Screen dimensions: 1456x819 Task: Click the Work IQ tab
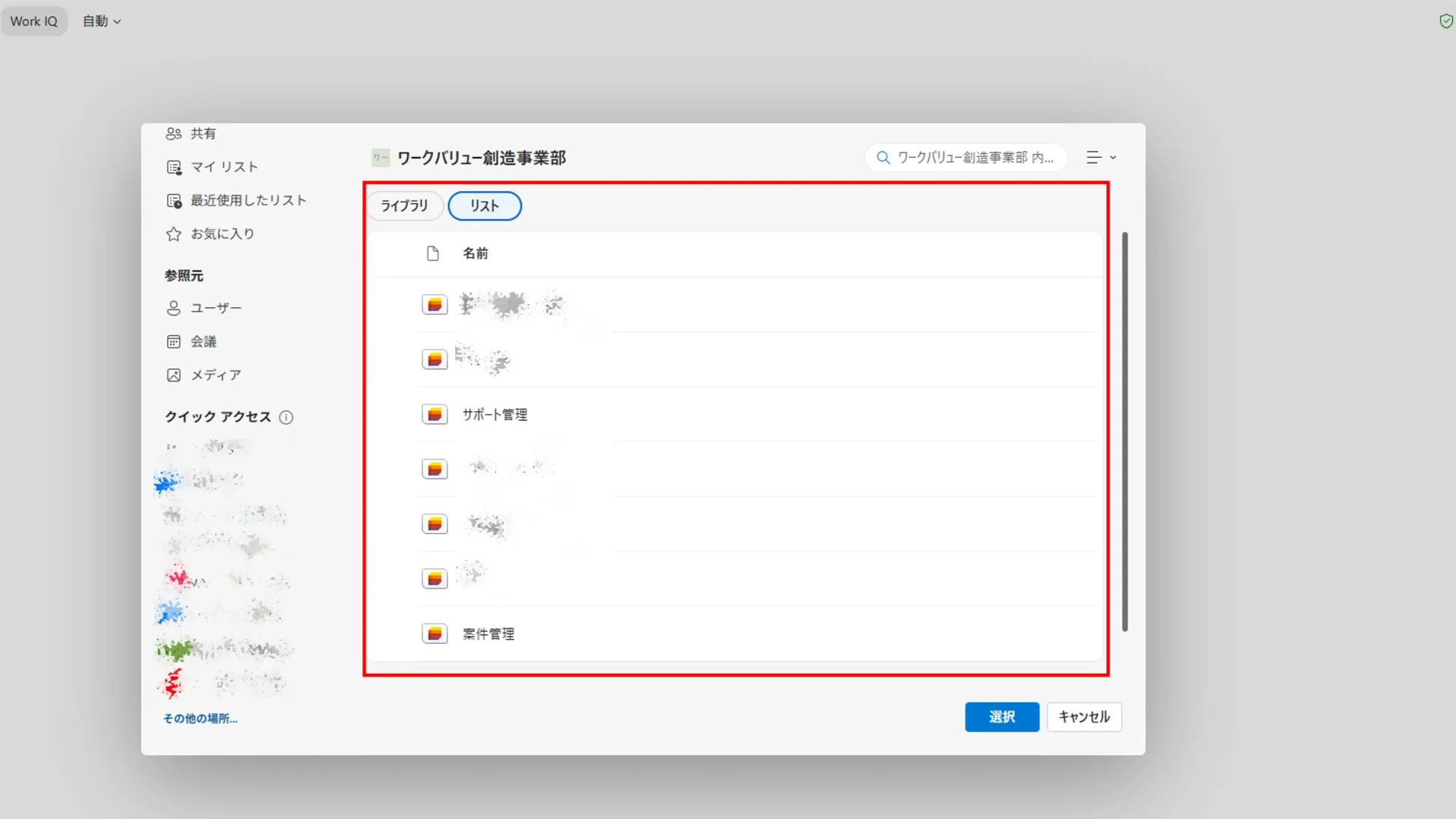point(34,21)
